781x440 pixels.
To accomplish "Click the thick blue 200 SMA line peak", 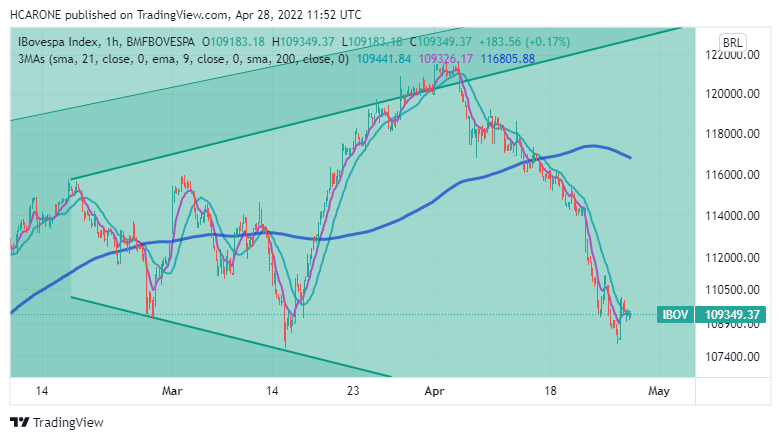I will [593, 146].
